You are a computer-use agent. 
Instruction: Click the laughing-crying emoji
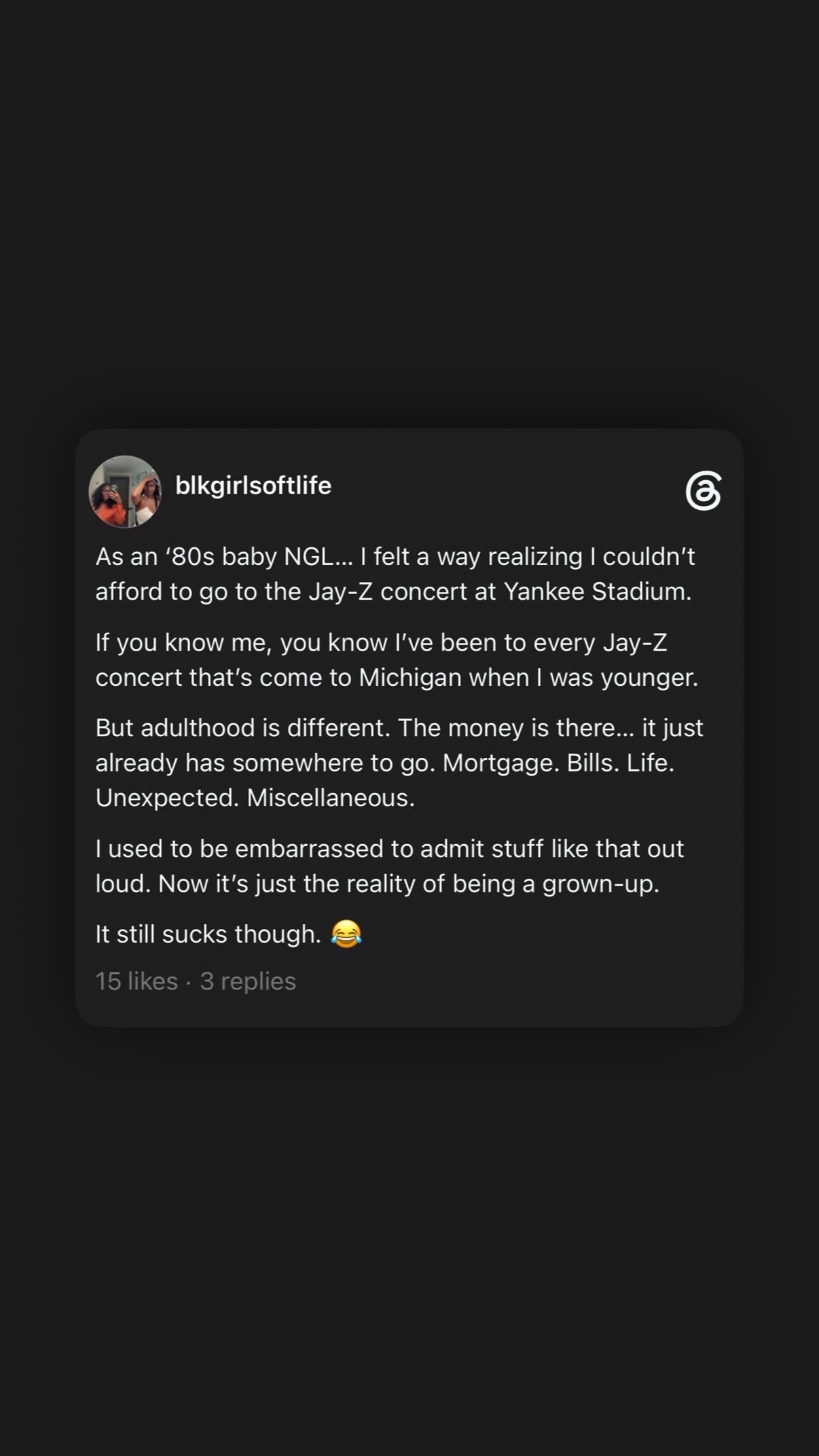pos(346,934)
